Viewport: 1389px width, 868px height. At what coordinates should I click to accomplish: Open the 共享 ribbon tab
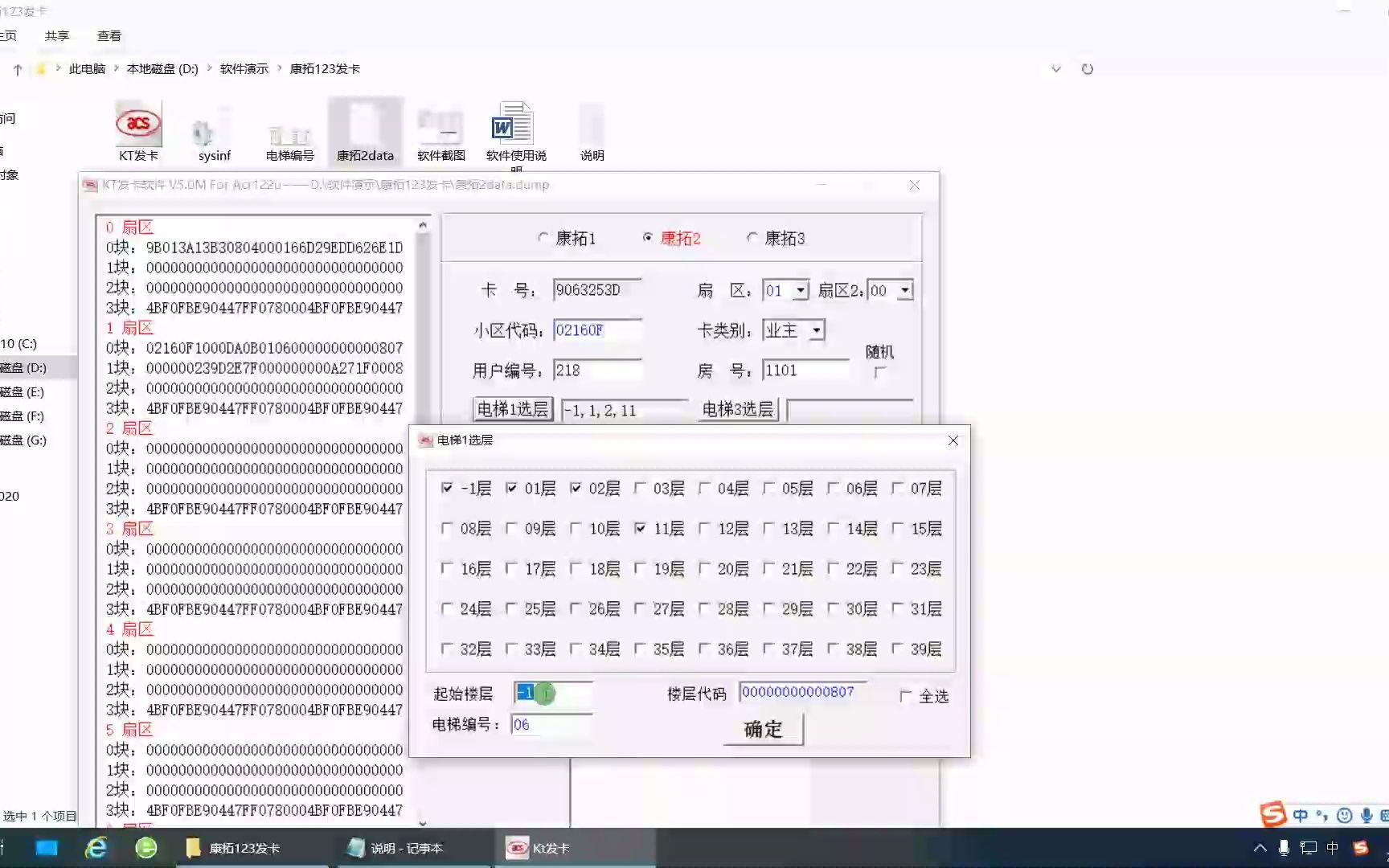click(57, 36)
